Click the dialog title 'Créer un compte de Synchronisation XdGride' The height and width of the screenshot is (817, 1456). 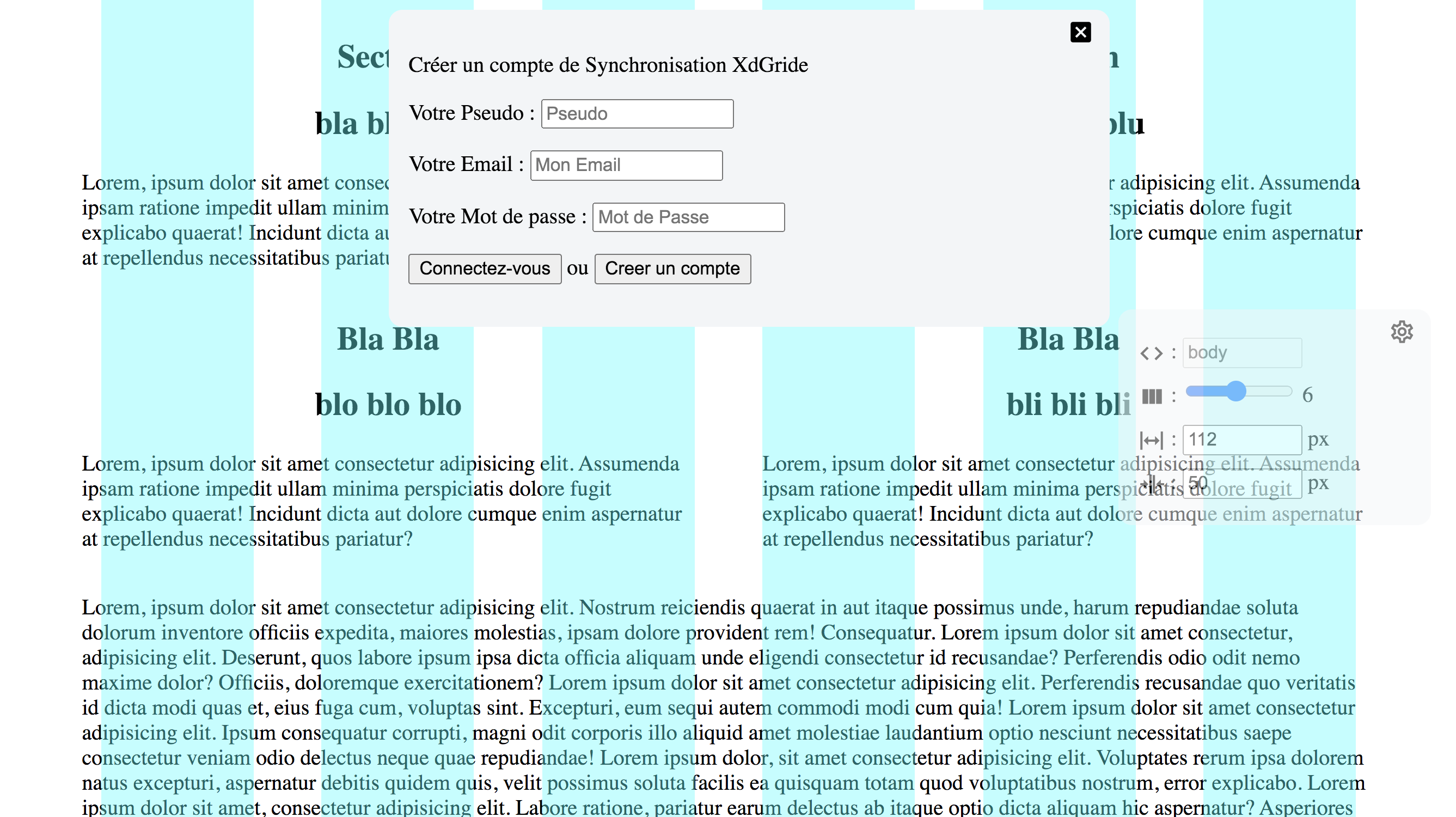[608, 65]
